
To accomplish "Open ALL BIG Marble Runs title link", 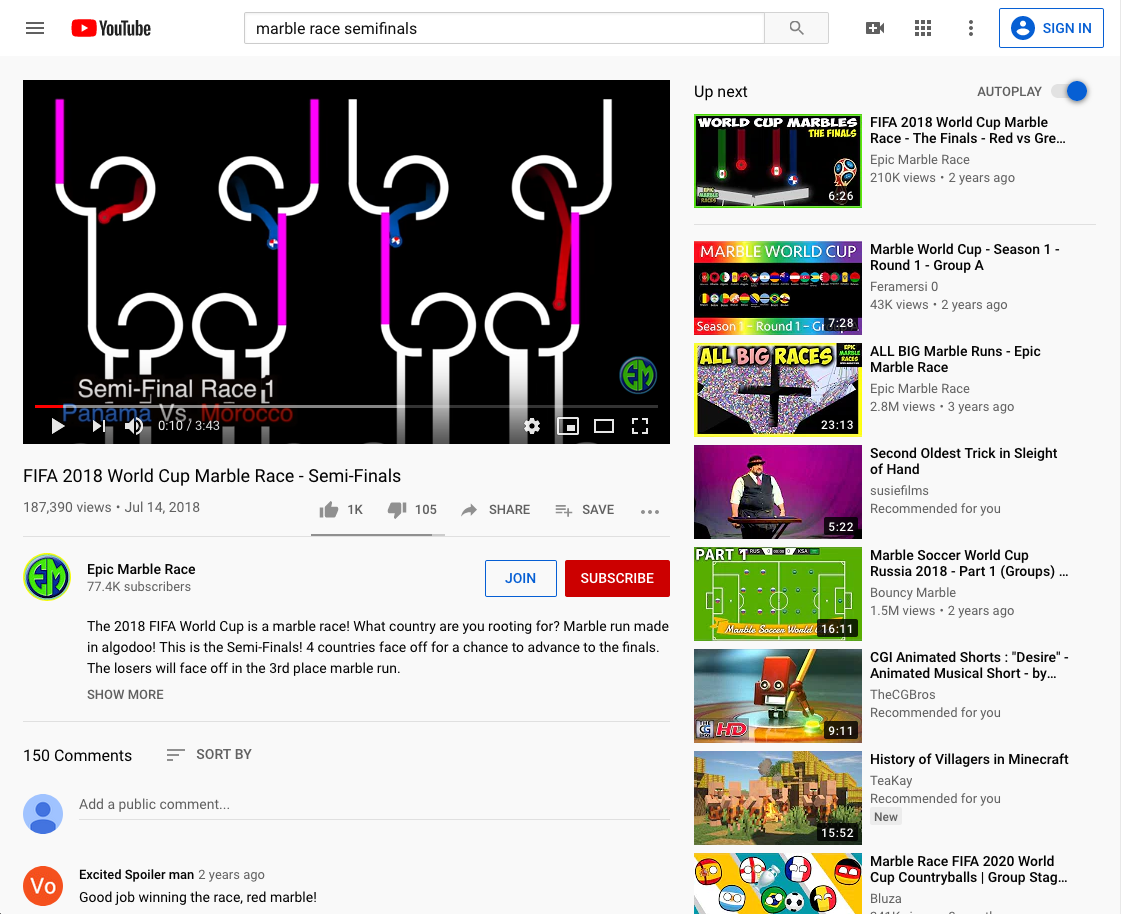I will coord(955,360).
